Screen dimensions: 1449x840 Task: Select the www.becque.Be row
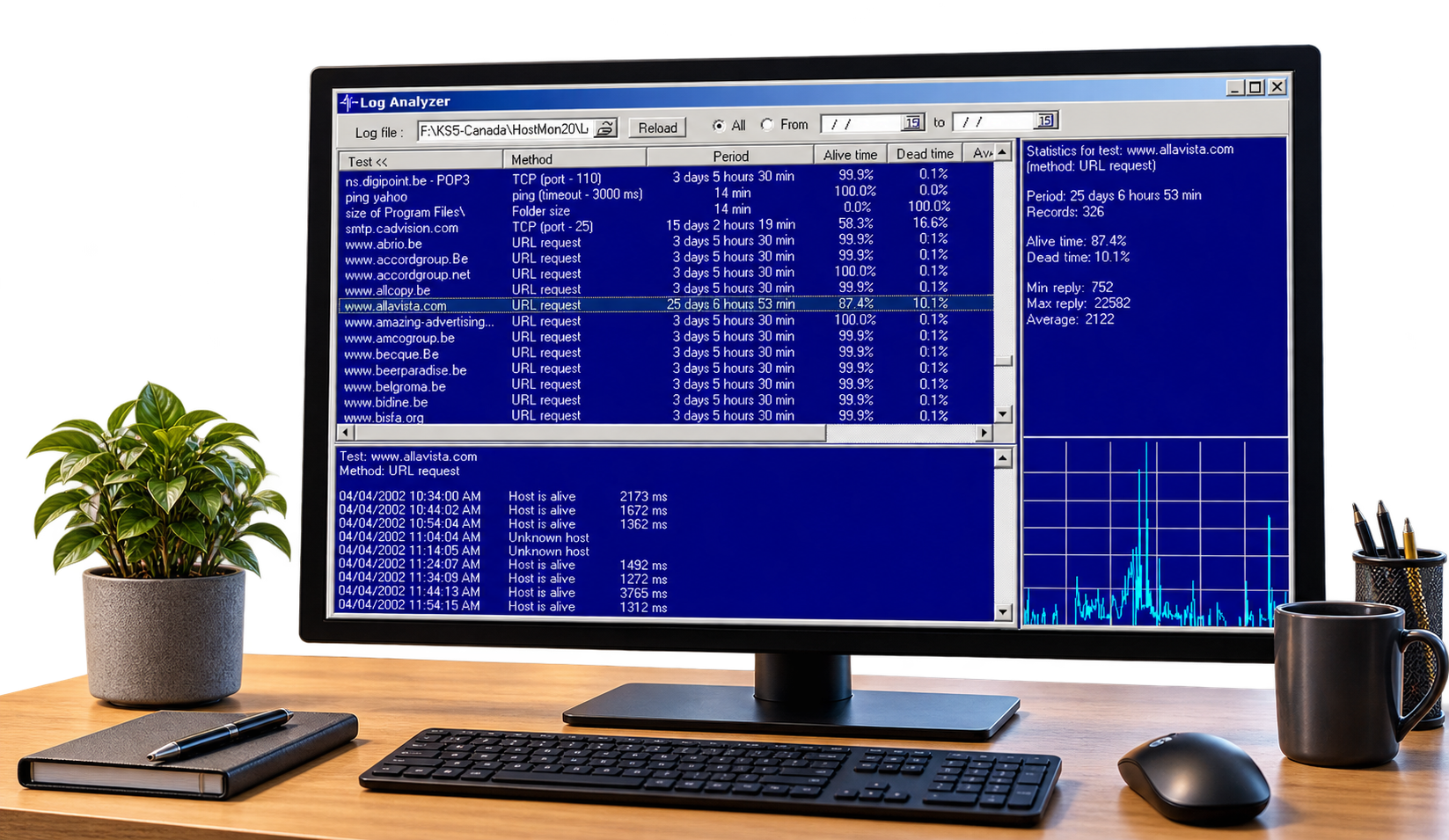coord(666,353)
